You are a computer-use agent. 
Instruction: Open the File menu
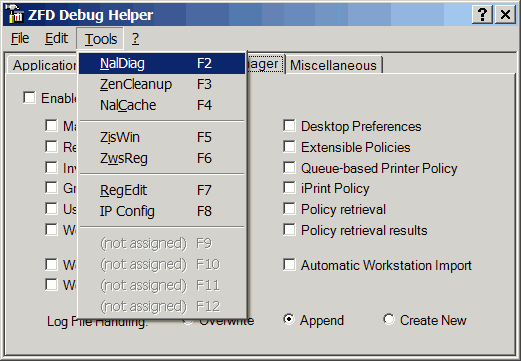point(20,38)
